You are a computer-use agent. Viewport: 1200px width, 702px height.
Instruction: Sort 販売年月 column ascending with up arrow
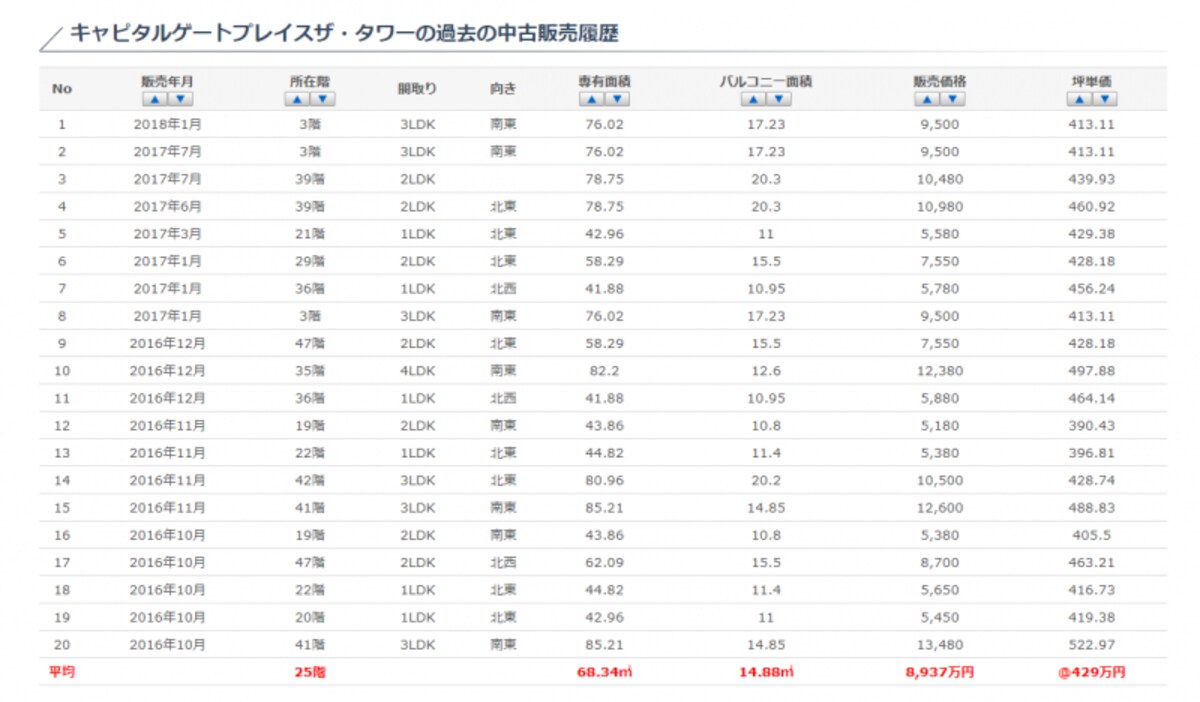(155, 99)
